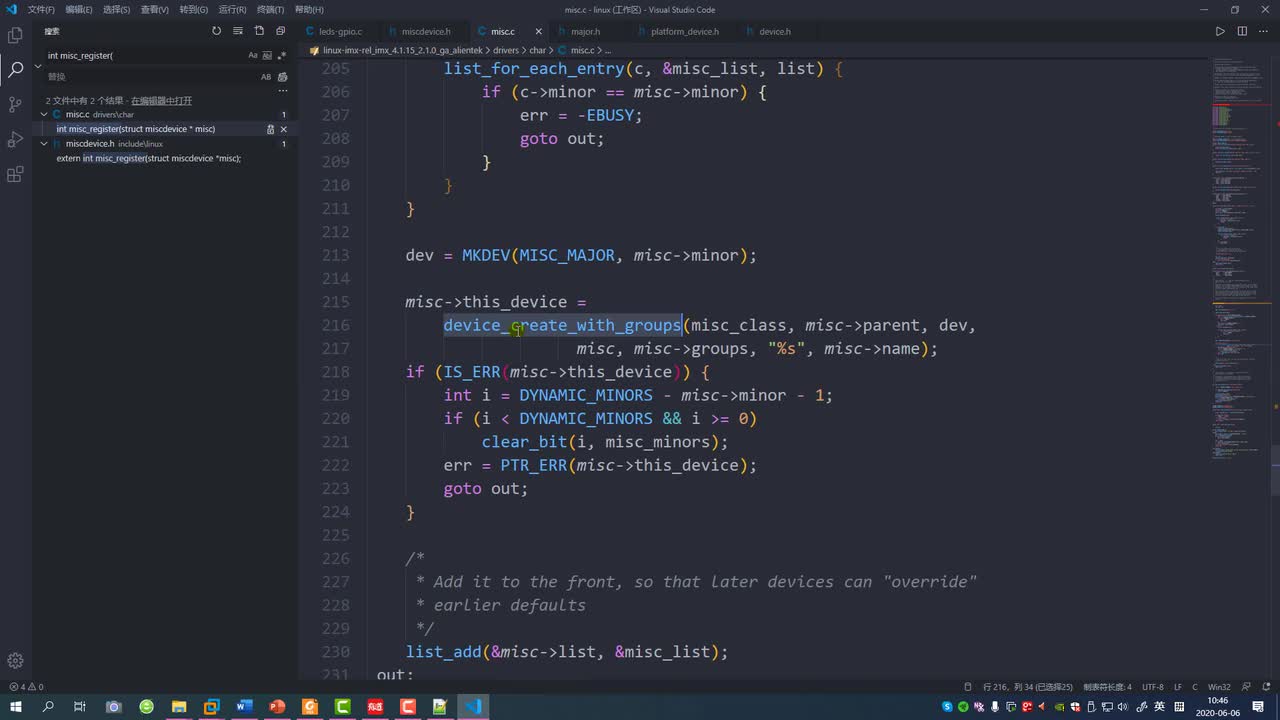
Task: Open Windows taskbar search
Action: tap(47, 707)
